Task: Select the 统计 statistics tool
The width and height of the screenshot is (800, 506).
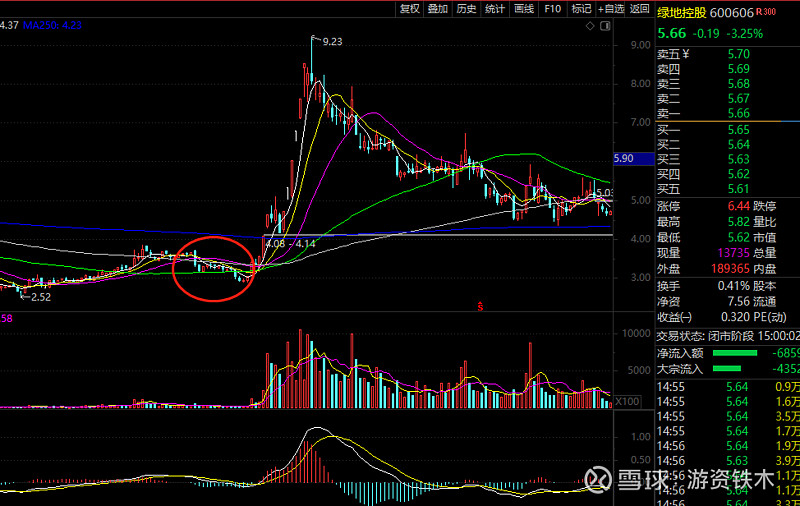Action: coord(495,9)
